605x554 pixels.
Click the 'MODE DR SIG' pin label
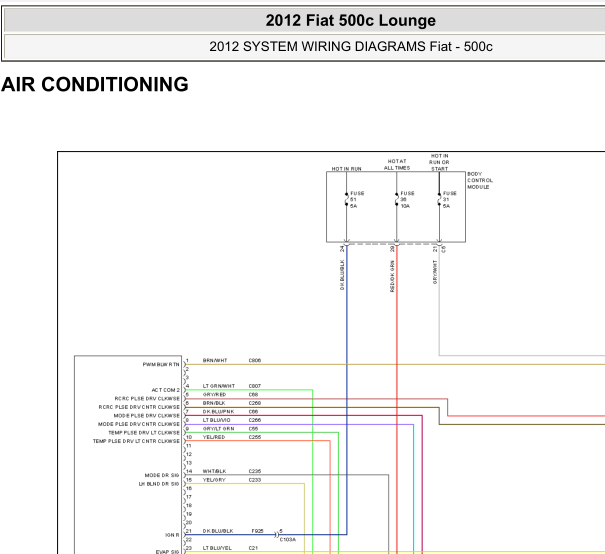(x=162, y=475)
